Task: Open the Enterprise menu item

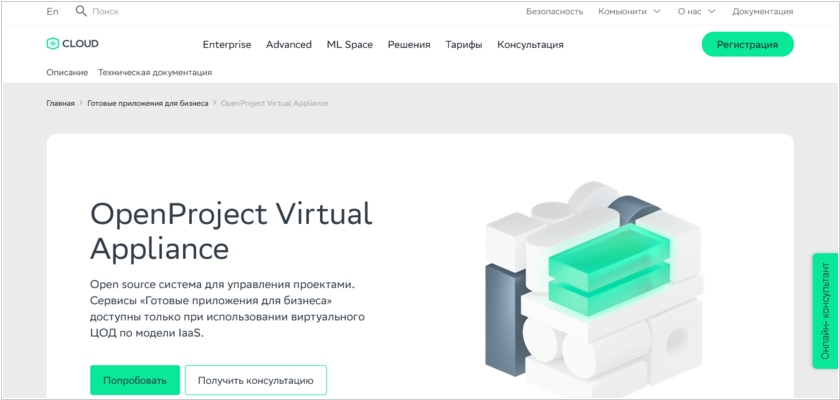Action: [227, 44]
